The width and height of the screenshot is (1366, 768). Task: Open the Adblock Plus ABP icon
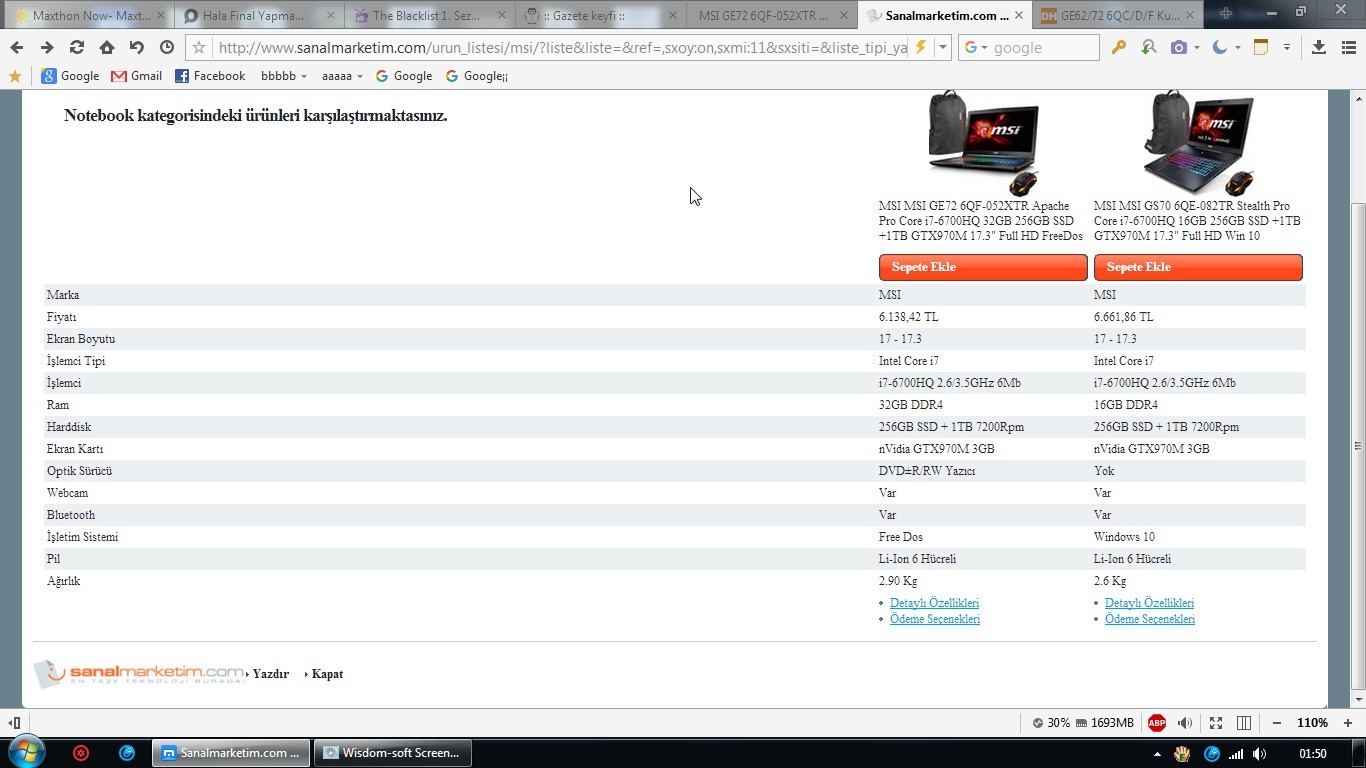[1157, 723]
